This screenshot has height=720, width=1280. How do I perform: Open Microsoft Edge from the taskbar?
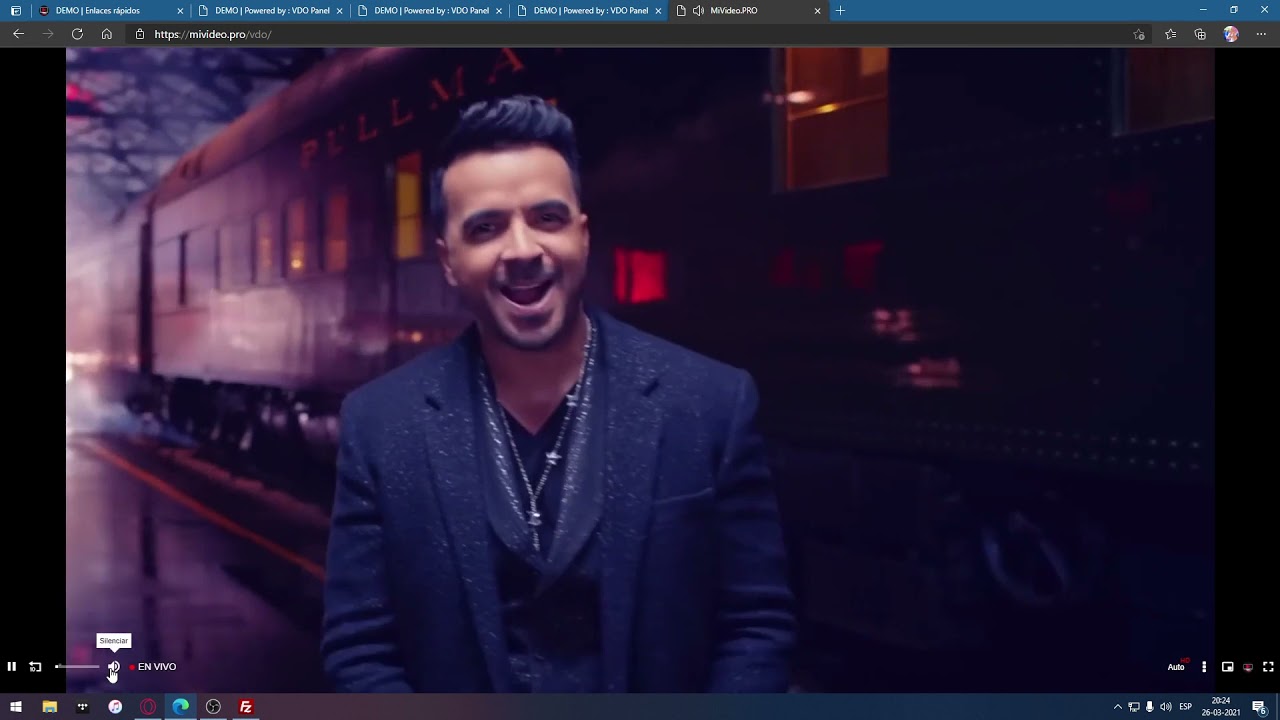[181, 707]
